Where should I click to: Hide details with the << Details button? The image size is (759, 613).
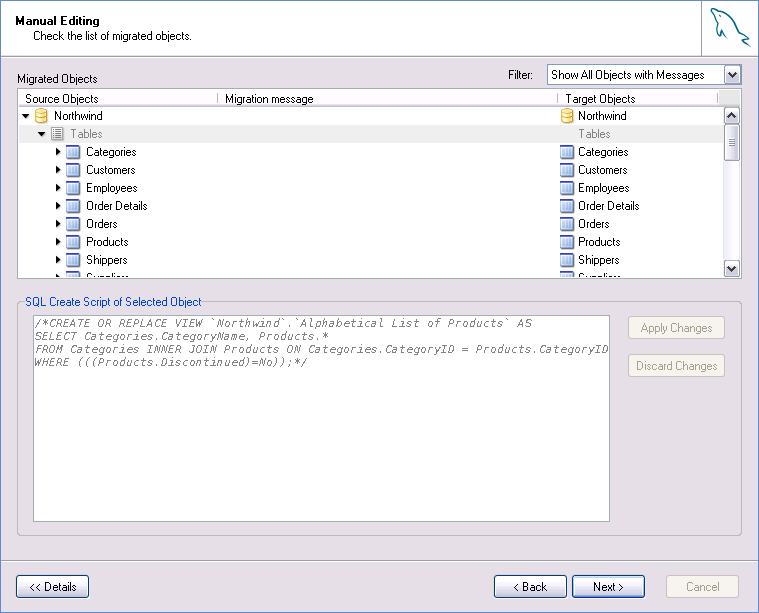[x=52, y=587]
